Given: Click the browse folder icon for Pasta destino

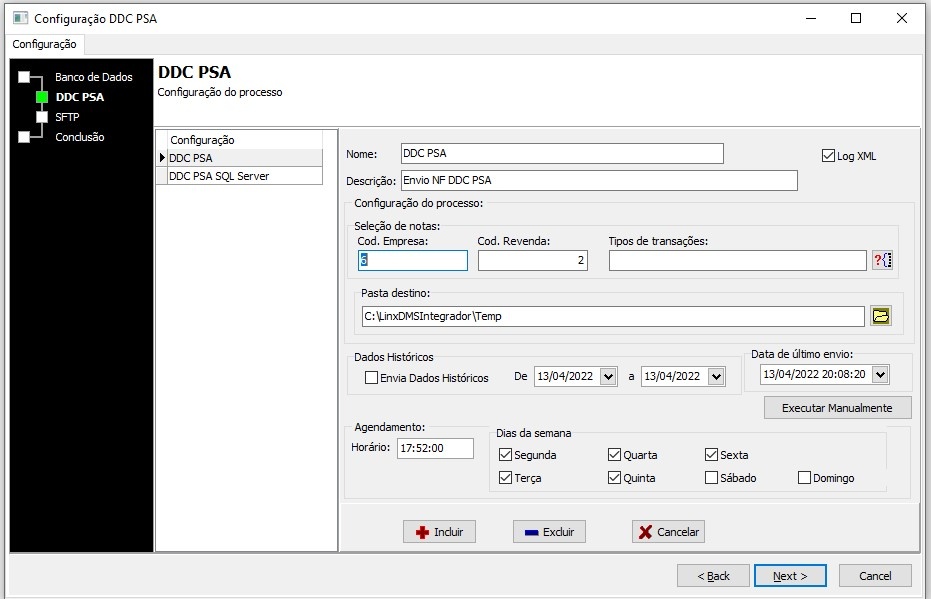Looking at the screenshot, I should [x=880, y=316].
